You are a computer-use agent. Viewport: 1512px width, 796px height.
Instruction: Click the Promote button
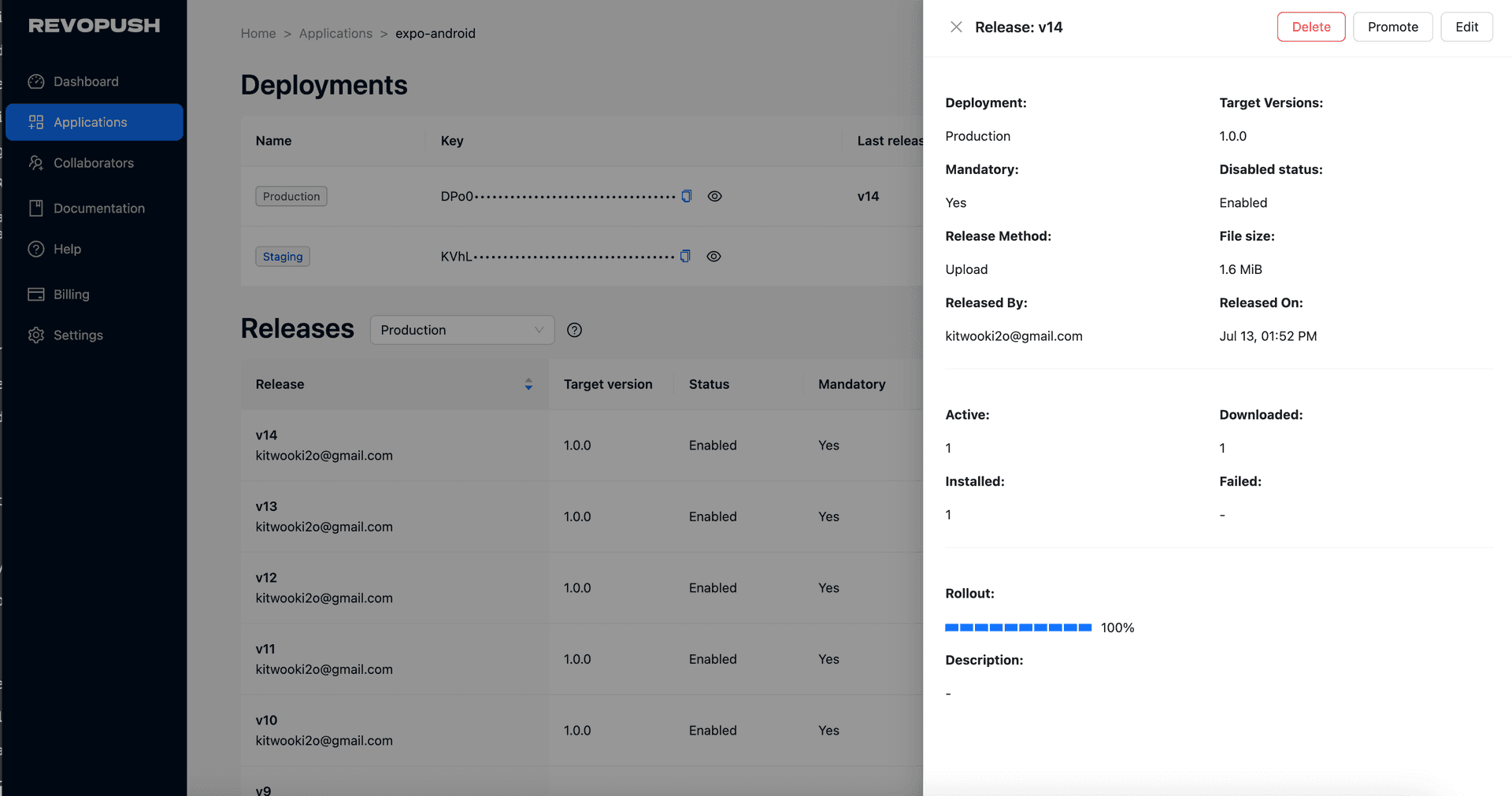[1392, 28]
